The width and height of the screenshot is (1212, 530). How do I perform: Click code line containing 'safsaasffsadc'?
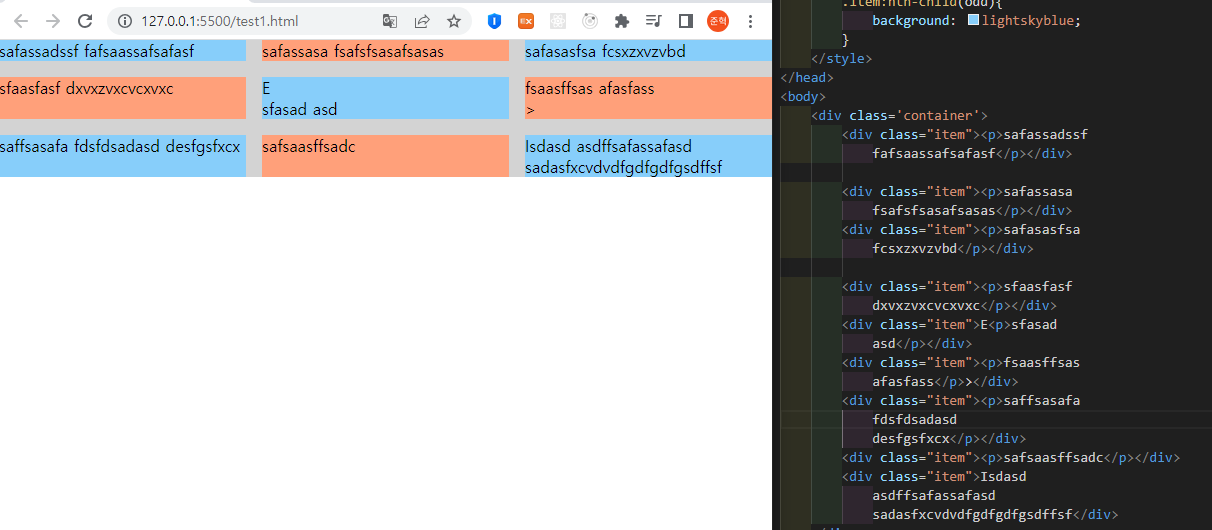tap(1011, 457)
